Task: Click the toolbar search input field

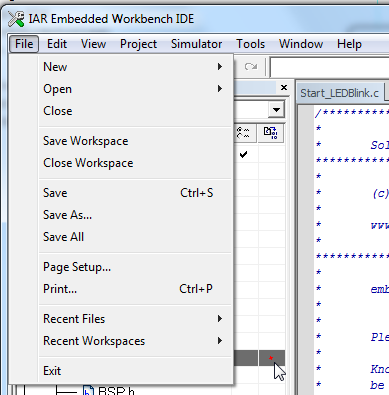Action: [329, 67]
